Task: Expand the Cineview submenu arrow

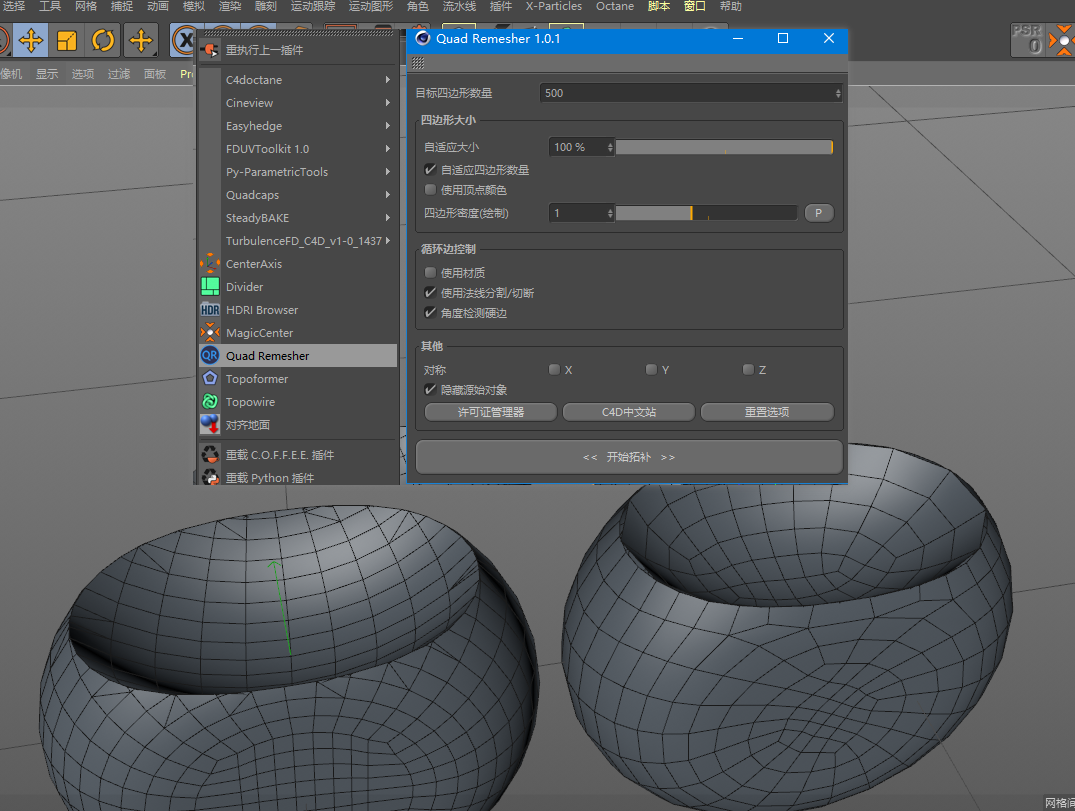Action: click(388, 103)
